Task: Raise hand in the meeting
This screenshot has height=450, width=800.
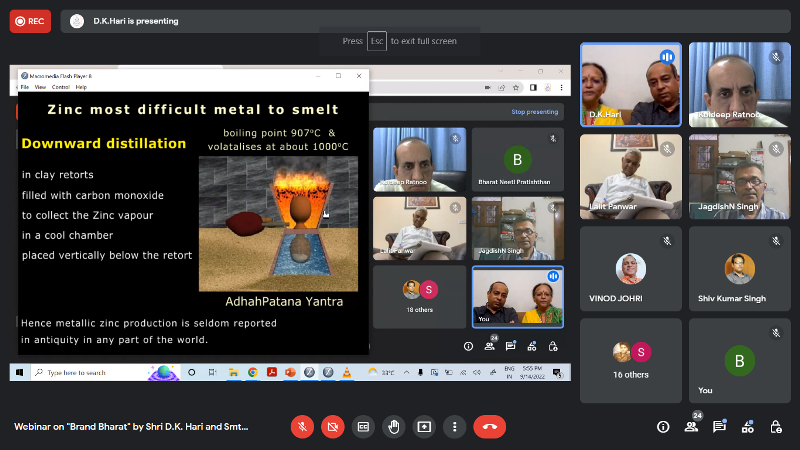Action: click(x=394, y=426)
